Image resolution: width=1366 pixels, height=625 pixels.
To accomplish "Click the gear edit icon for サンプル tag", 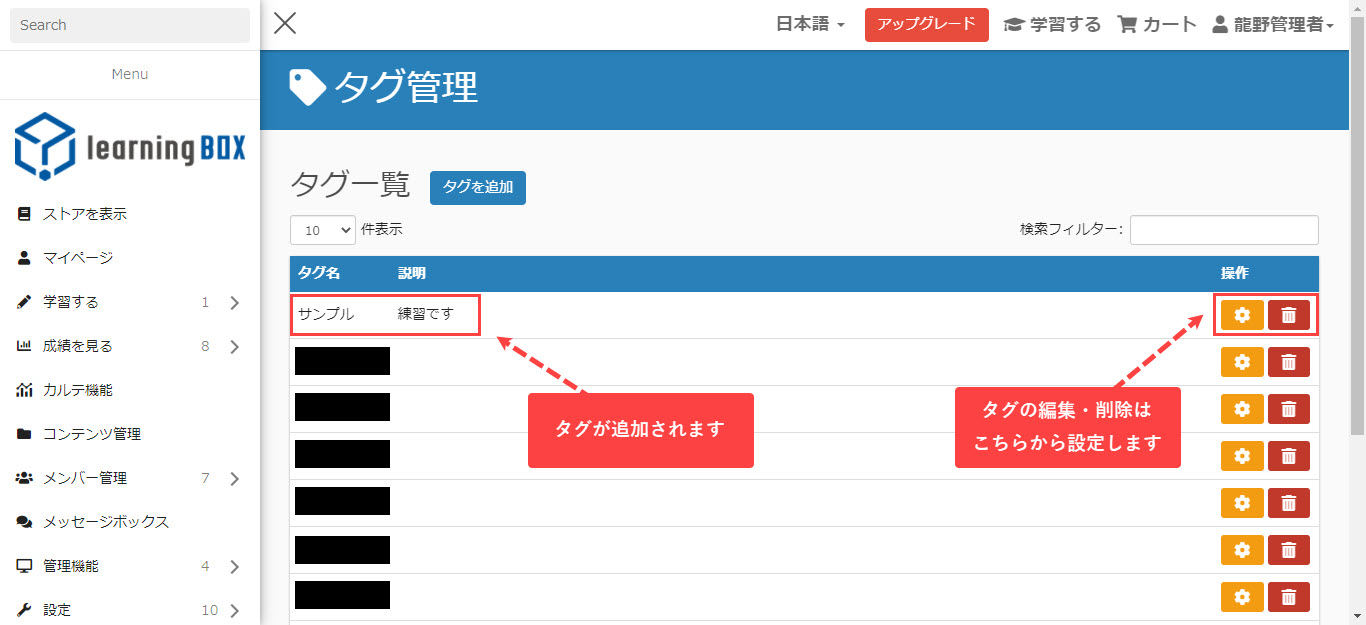I will tap(1242, 315).
